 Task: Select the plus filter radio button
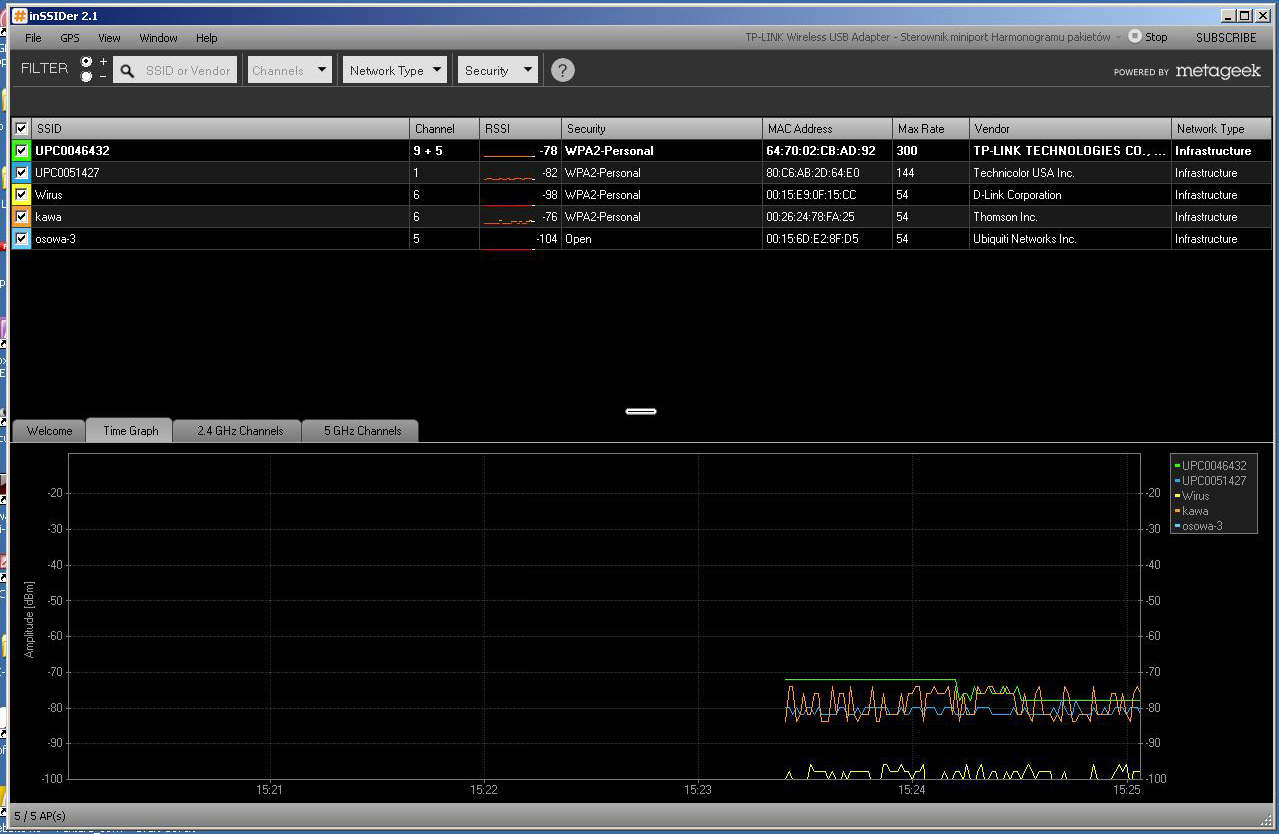coord(86,62)
